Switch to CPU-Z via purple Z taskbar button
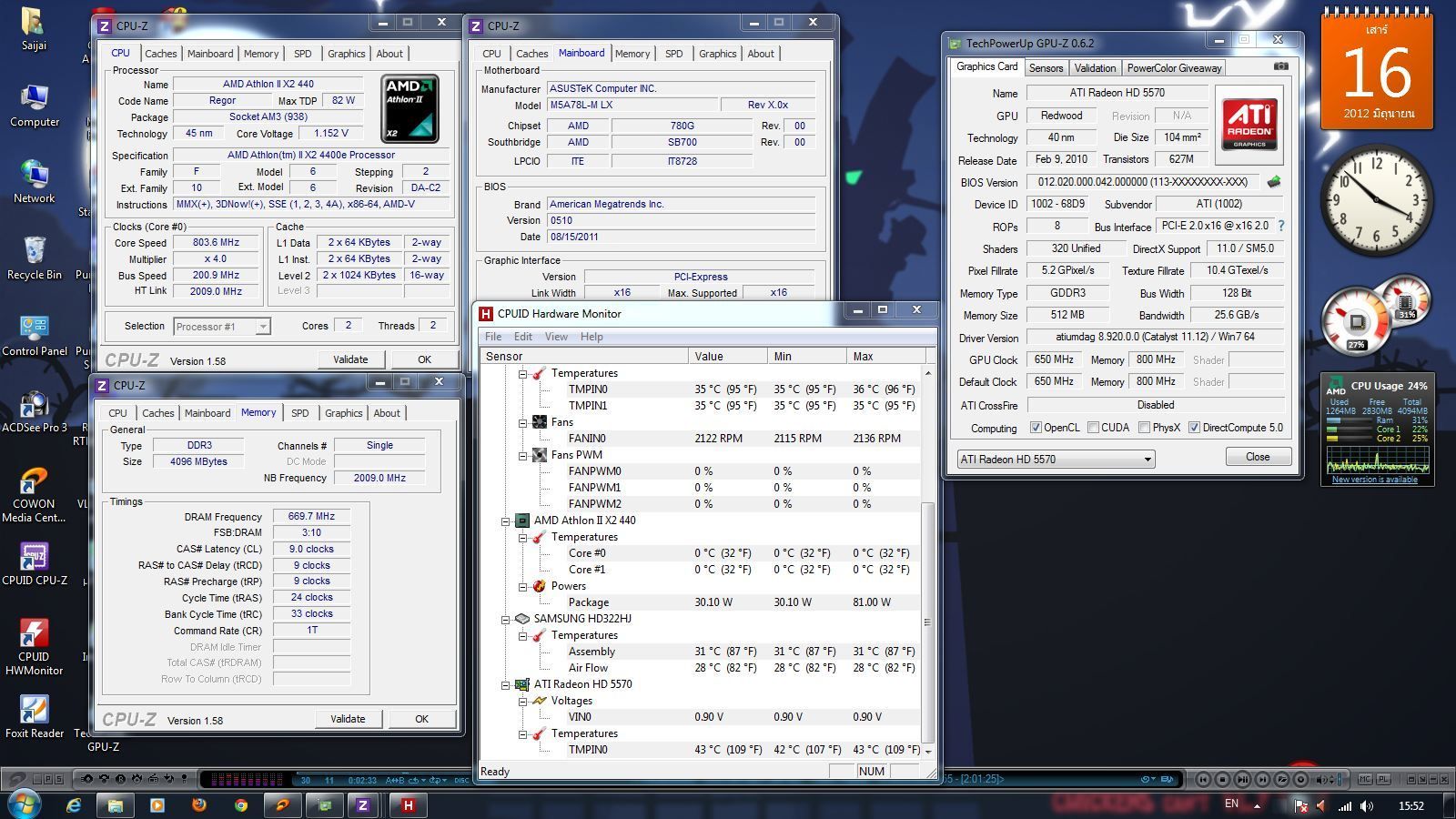1456x819 pixels. click(x=363, y=805)
